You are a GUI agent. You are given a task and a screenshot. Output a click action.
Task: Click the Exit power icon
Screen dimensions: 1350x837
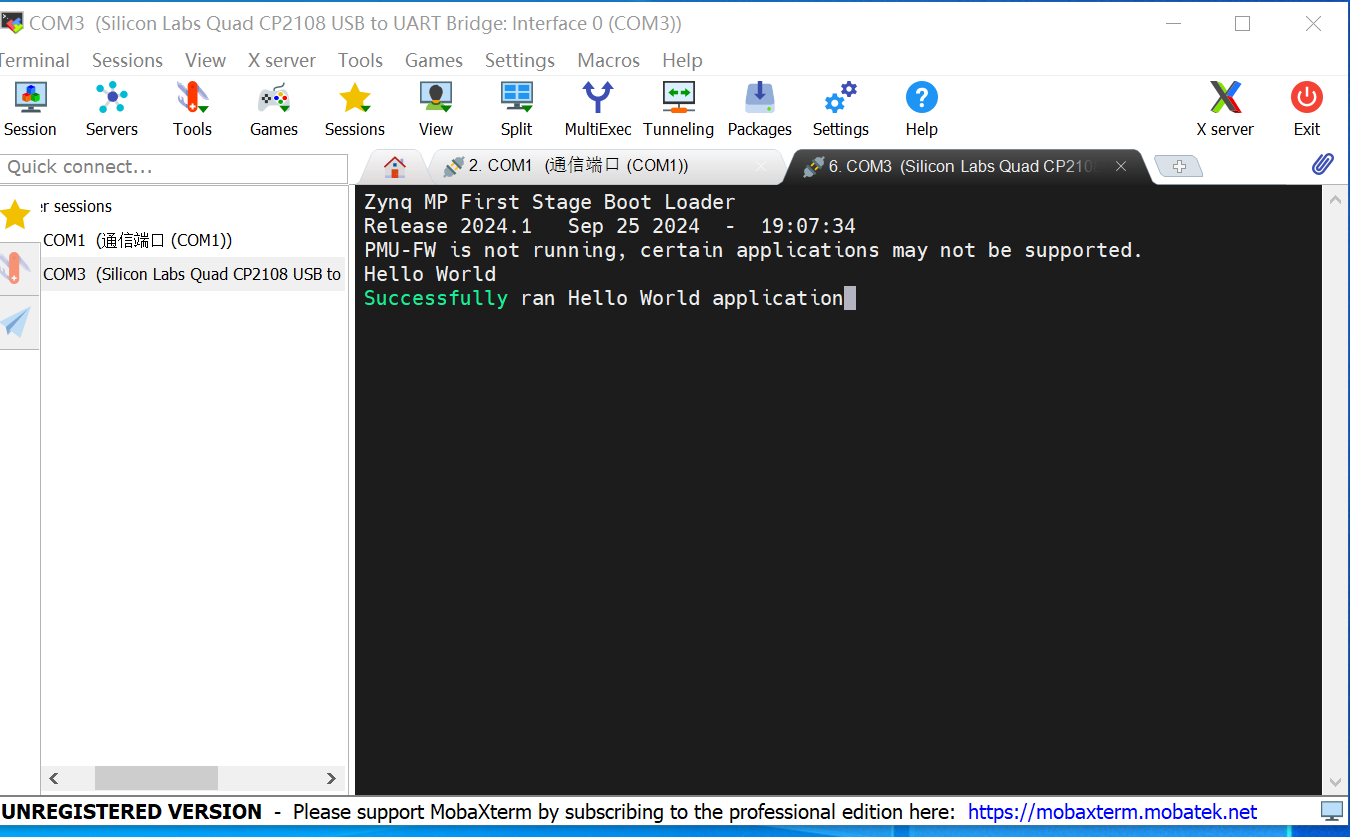click(1307, 109)
